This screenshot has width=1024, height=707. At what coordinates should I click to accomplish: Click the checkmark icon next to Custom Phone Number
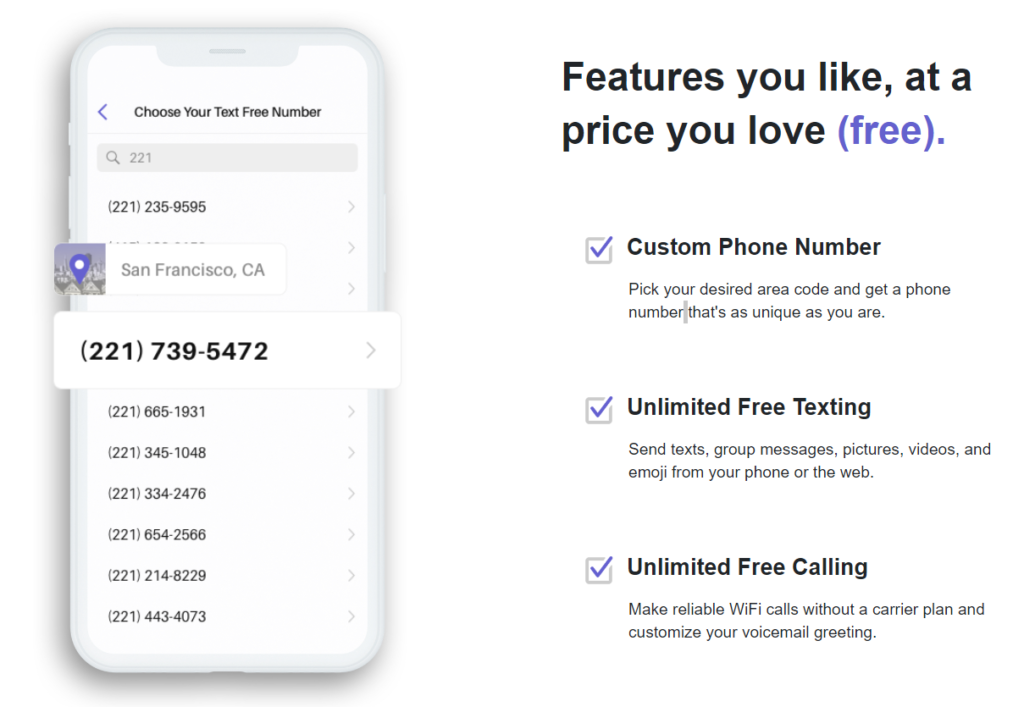(598, 250)
